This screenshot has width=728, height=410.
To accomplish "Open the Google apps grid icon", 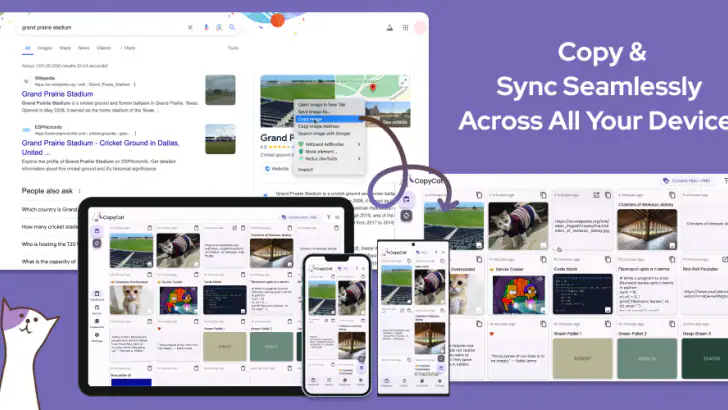I will tap(405, 28).
